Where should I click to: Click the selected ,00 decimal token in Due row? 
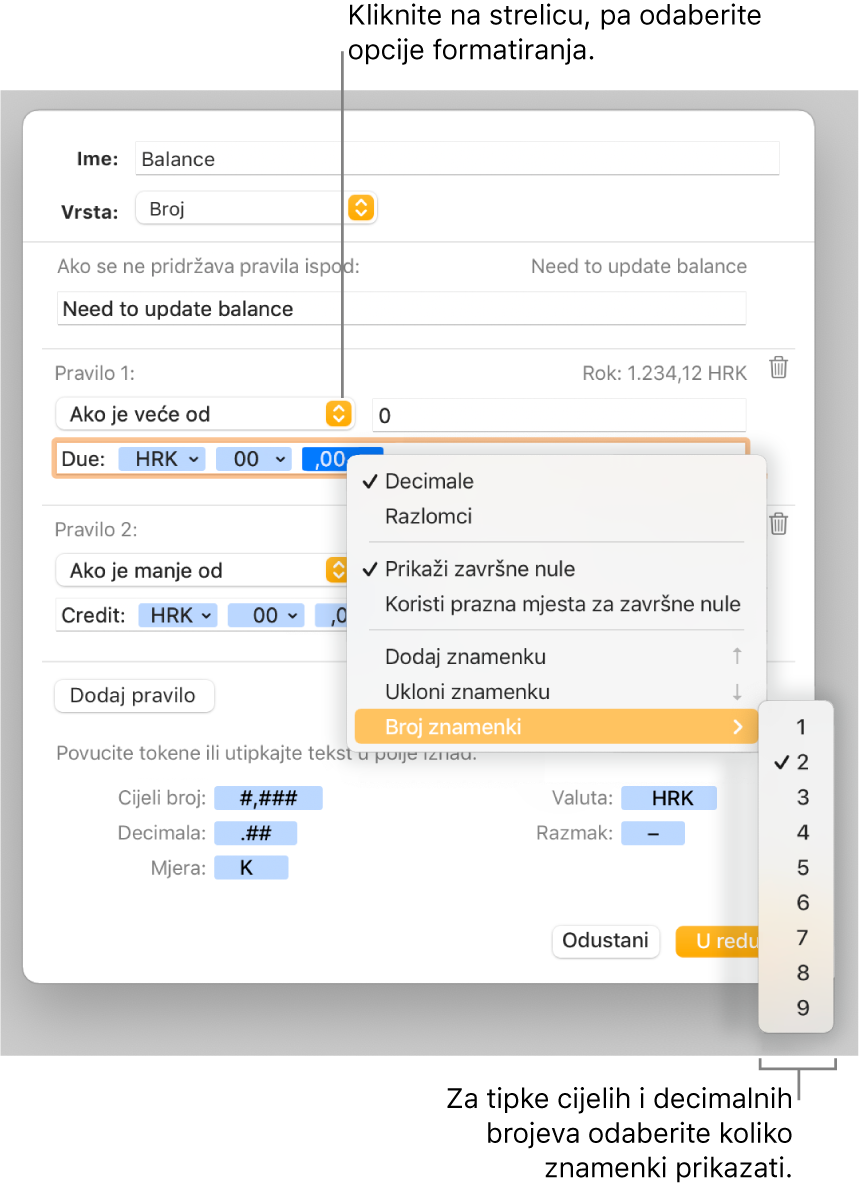tap(331, 460)
